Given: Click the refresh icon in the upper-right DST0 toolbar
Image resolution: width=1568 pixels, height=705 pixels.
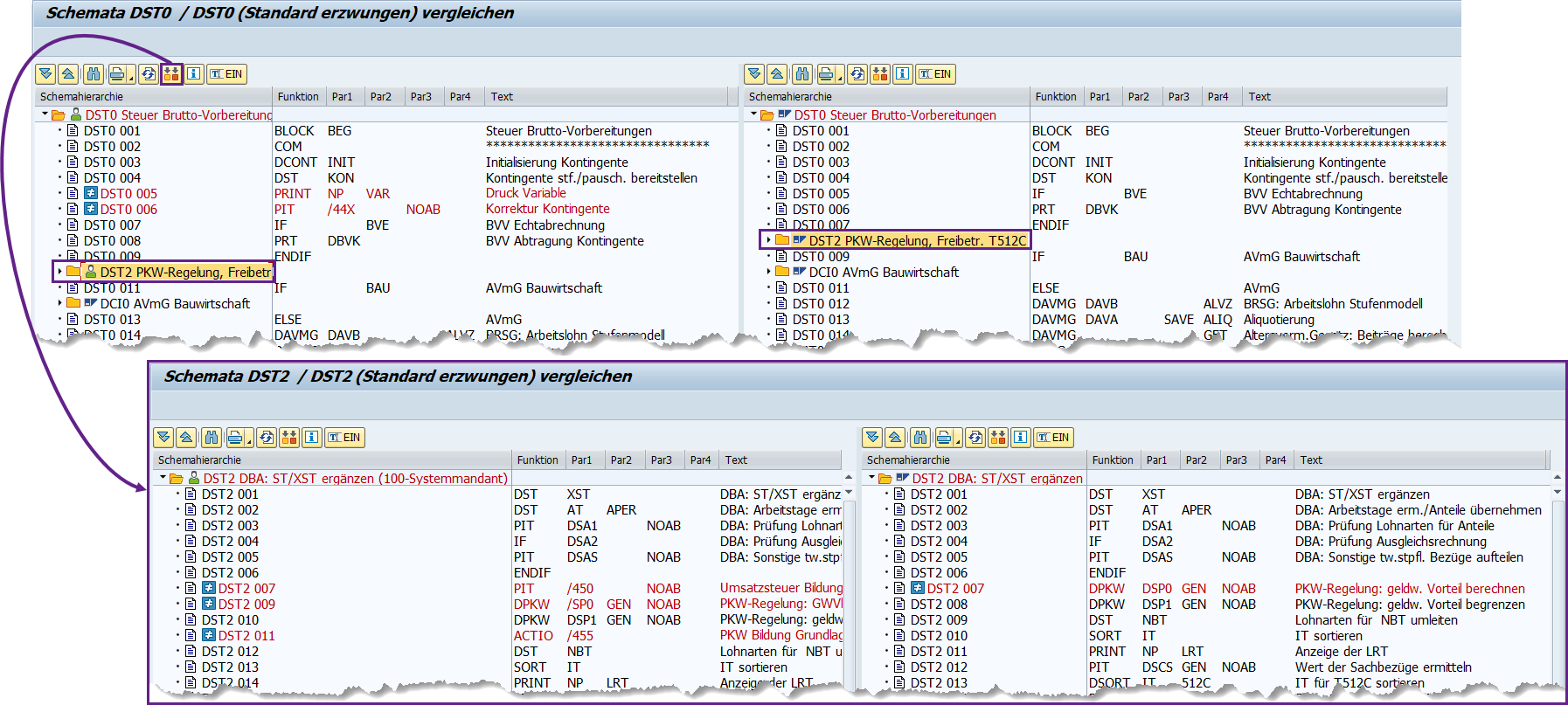Looking at the screenshot, I should pyautogui.click(x=857, y=74).
